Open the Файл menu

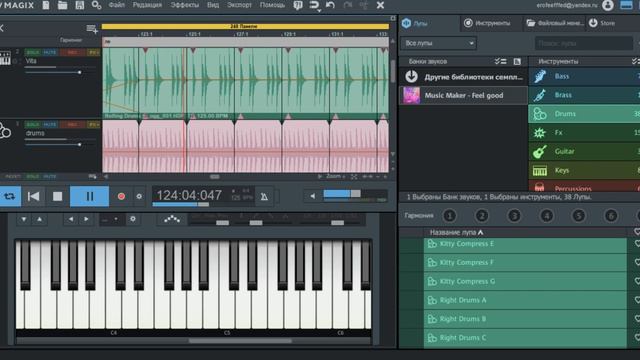click(117, 5)
